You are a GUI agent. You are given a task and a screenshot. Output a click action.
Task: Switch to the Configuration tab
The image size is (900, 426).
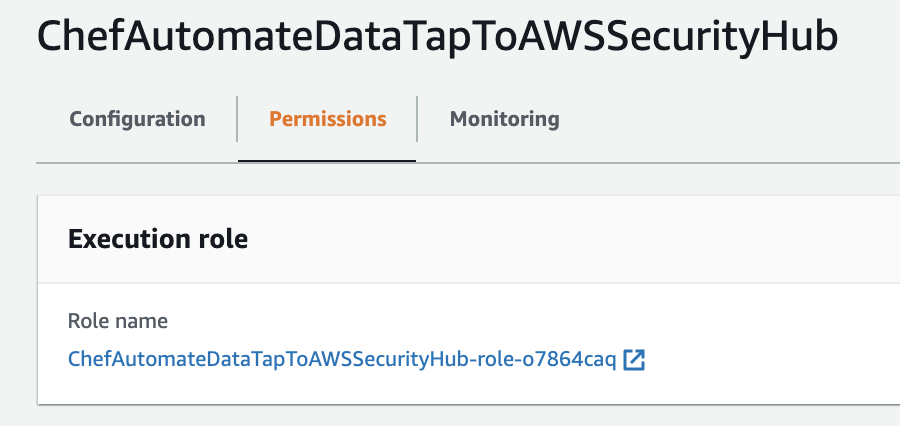[x=137, y=119]
